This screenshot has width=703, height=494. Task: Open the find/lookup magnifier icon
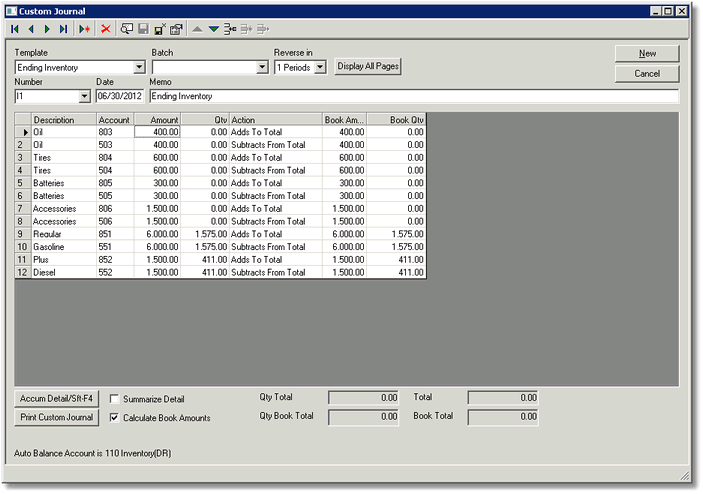(x=127, y=29)
